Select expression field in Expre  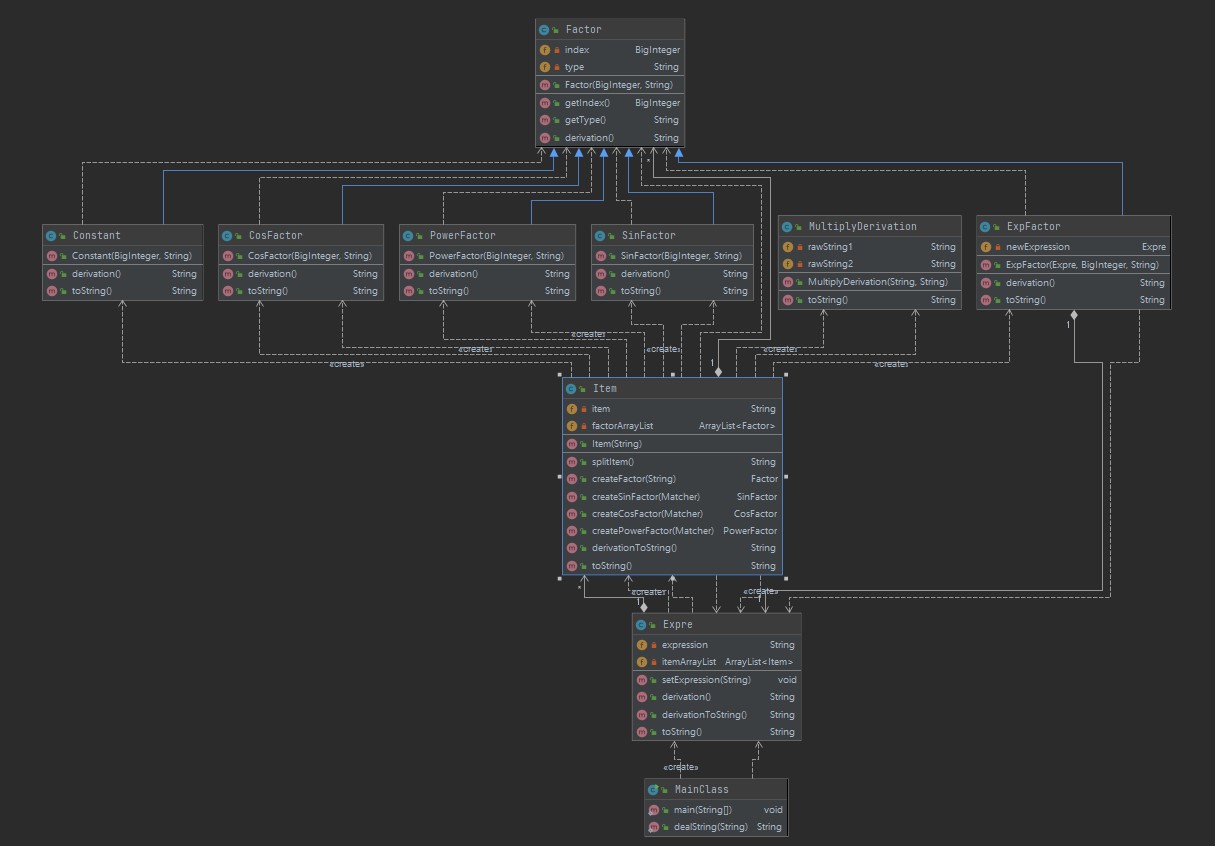717,645
